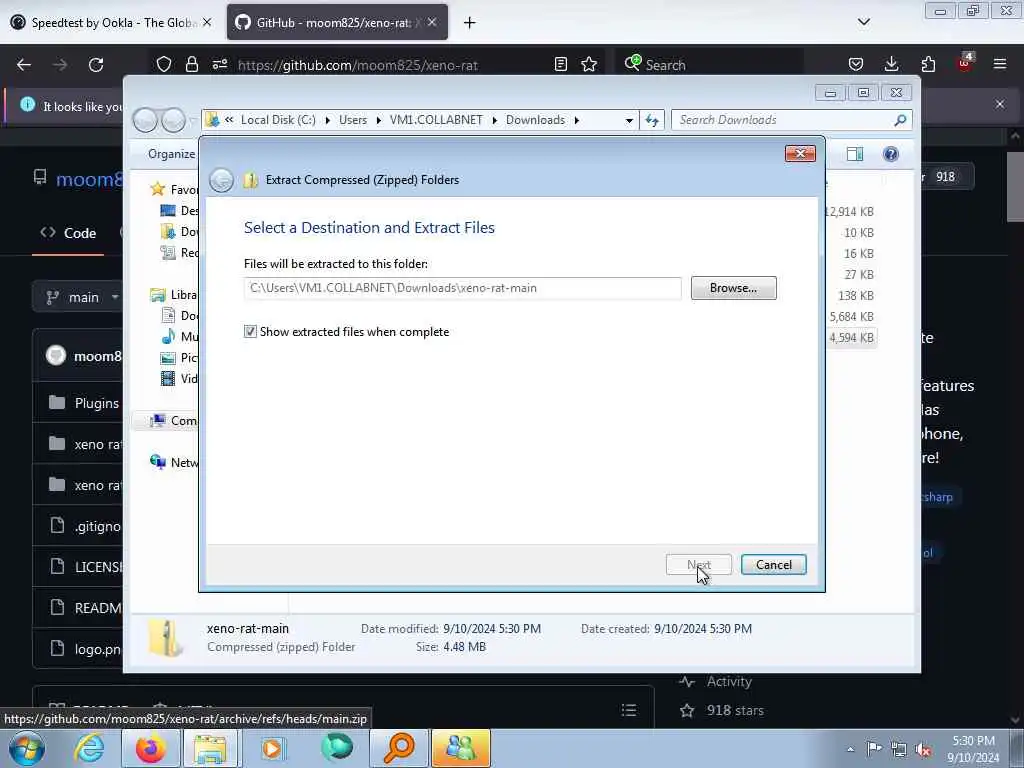Toggle reader view icon

(x=560, y=65)
